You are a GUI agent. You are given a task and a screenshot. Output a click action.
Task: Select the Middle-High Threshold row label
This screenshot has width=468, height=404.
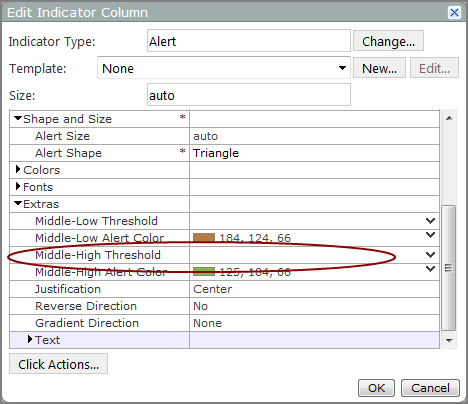click(x=98, y=255)
